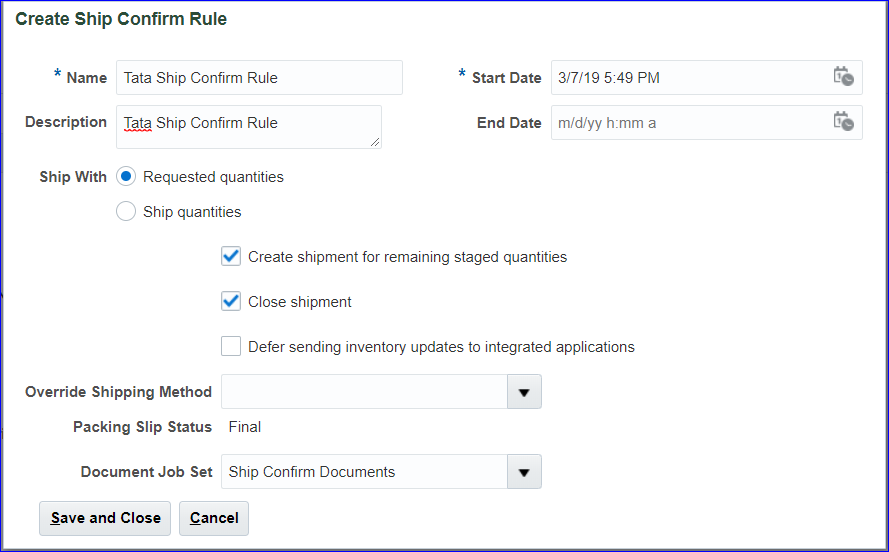Expand the Document Job Set dropdown arrow

(524, 472)
